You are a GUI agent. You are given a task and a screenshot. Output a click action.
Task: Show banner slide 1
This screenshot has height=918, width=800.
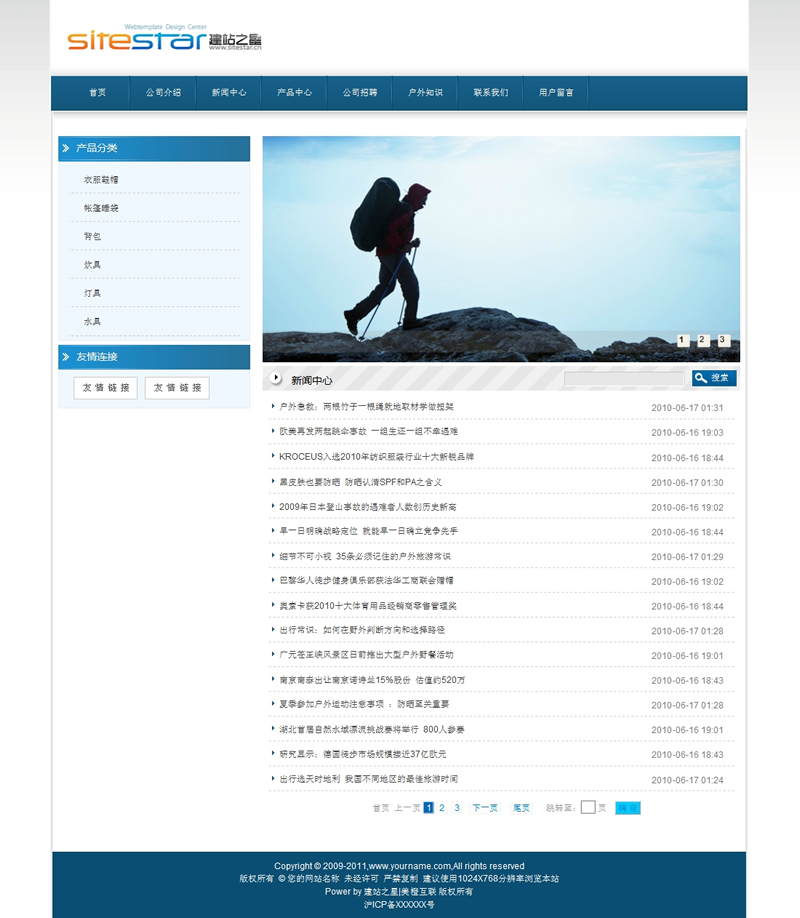683,341
